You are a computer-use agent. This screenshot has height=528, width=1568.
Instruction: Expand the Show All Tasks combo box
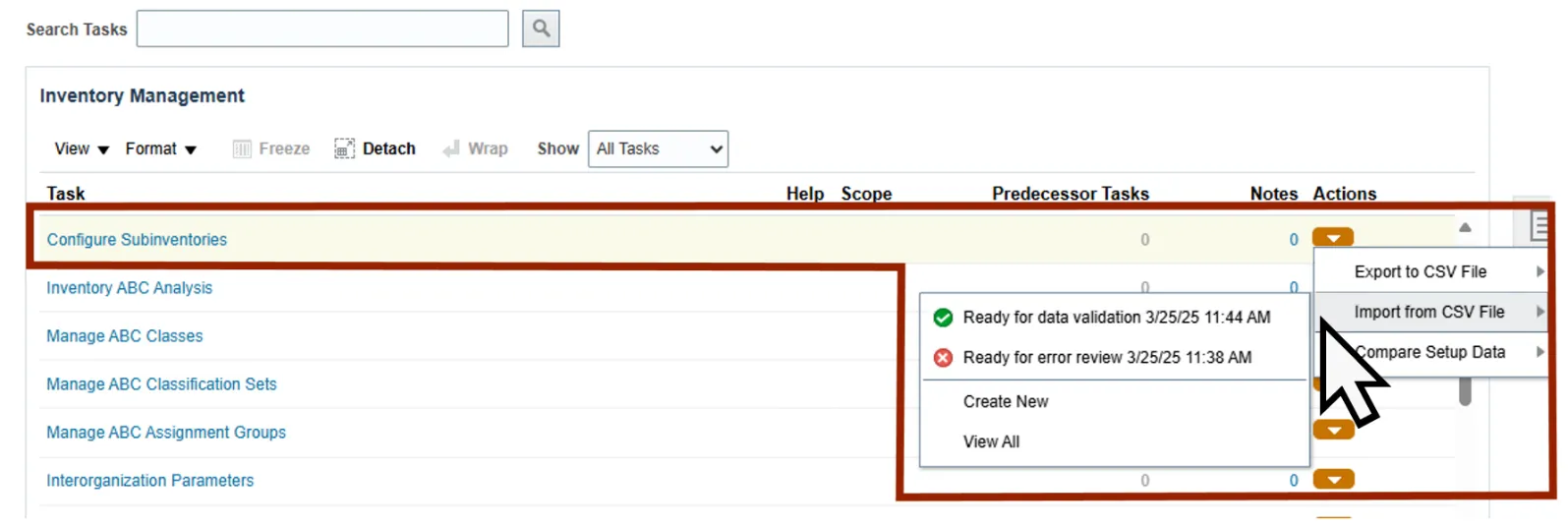click(658, 148)
